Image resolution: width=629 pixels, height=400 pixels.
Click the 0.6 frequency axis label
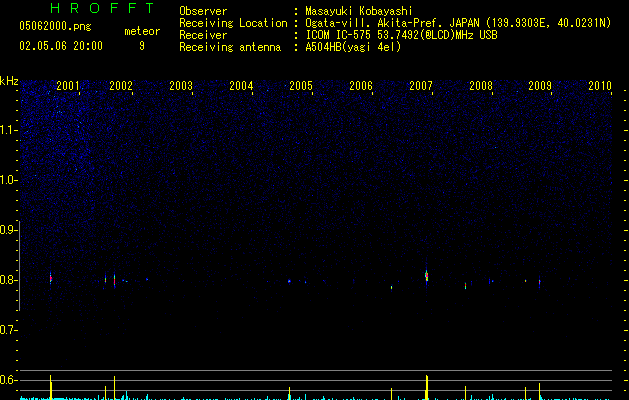[9, 380]
